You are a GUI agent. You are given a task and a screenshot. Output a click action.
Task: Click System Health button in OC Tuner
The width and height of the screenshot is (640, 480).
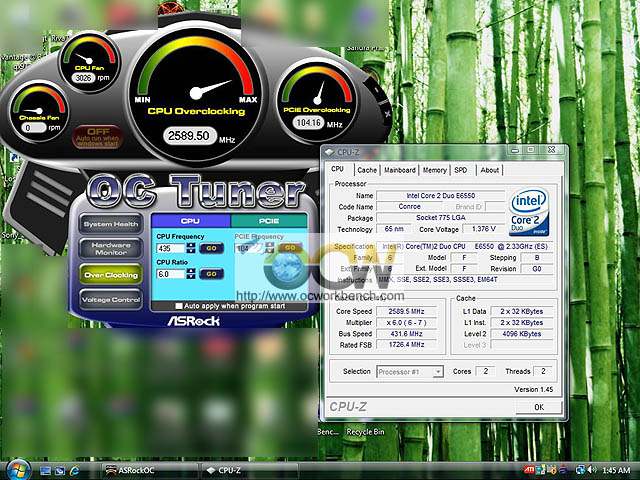tap(111, 224)
